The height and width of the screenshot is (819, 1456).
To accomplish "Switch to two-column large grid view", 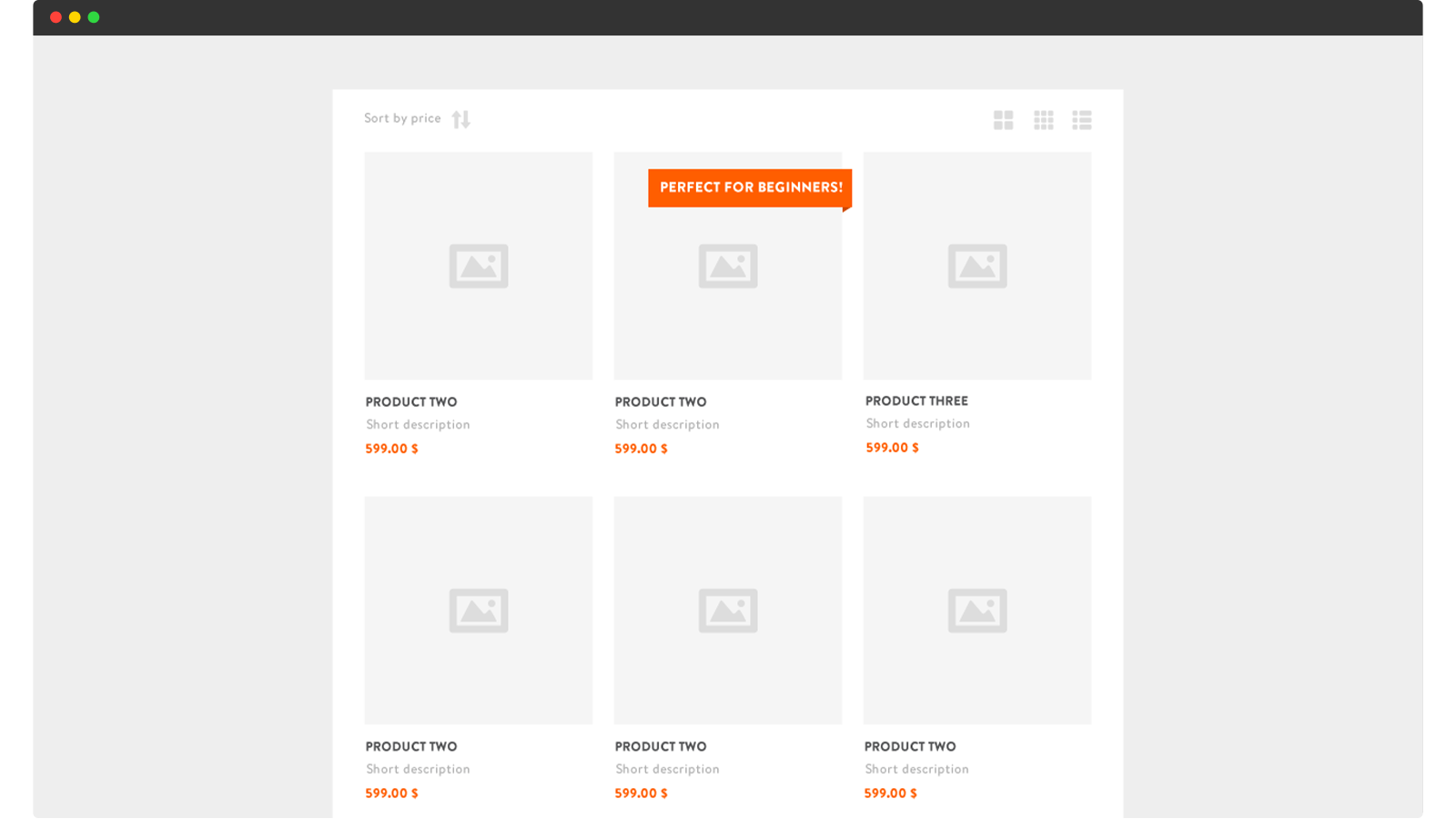I will point(1003,120).
